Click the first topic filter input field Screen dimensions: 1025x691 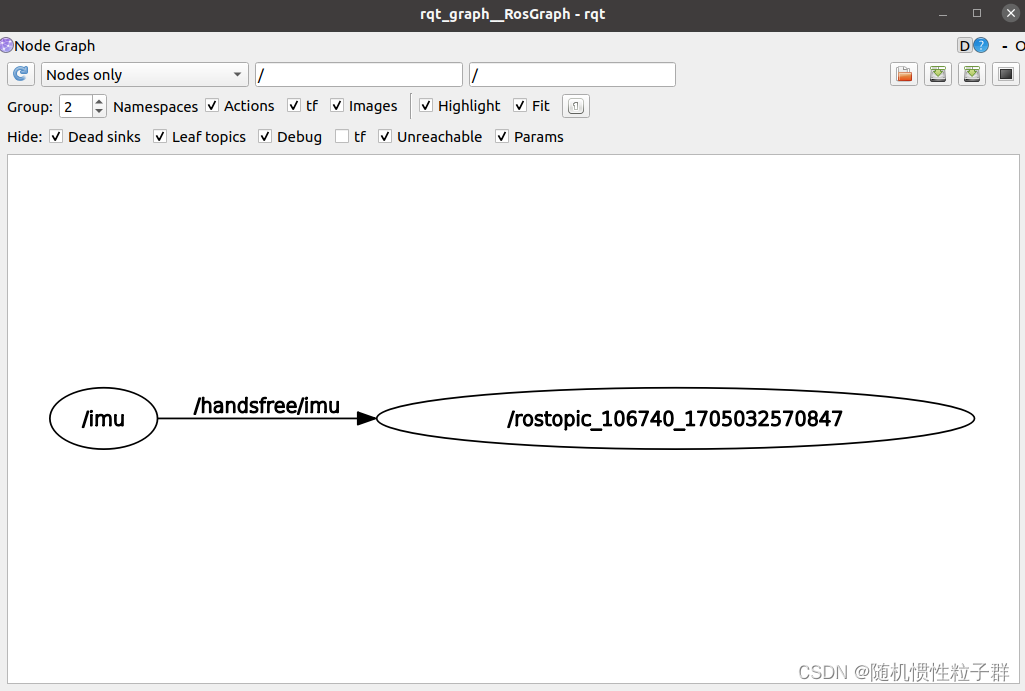click(x=358, y=74)
